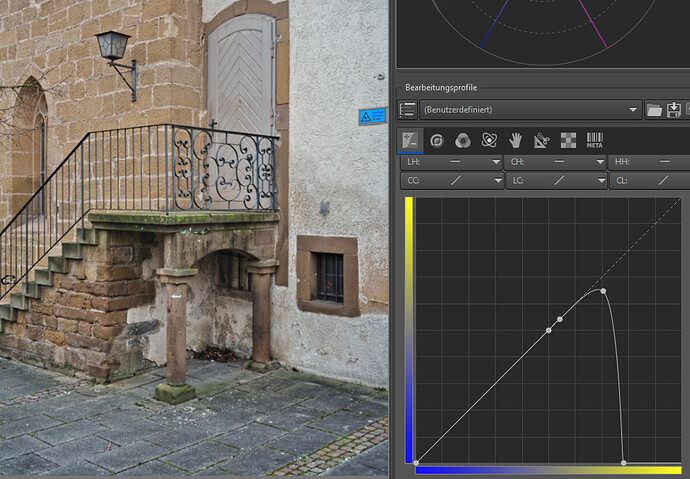Image resolution: width=690 pixels, height=479 pixels.
Task: Open the CH curve type dropdown arrow
Action: click(601, 162)
